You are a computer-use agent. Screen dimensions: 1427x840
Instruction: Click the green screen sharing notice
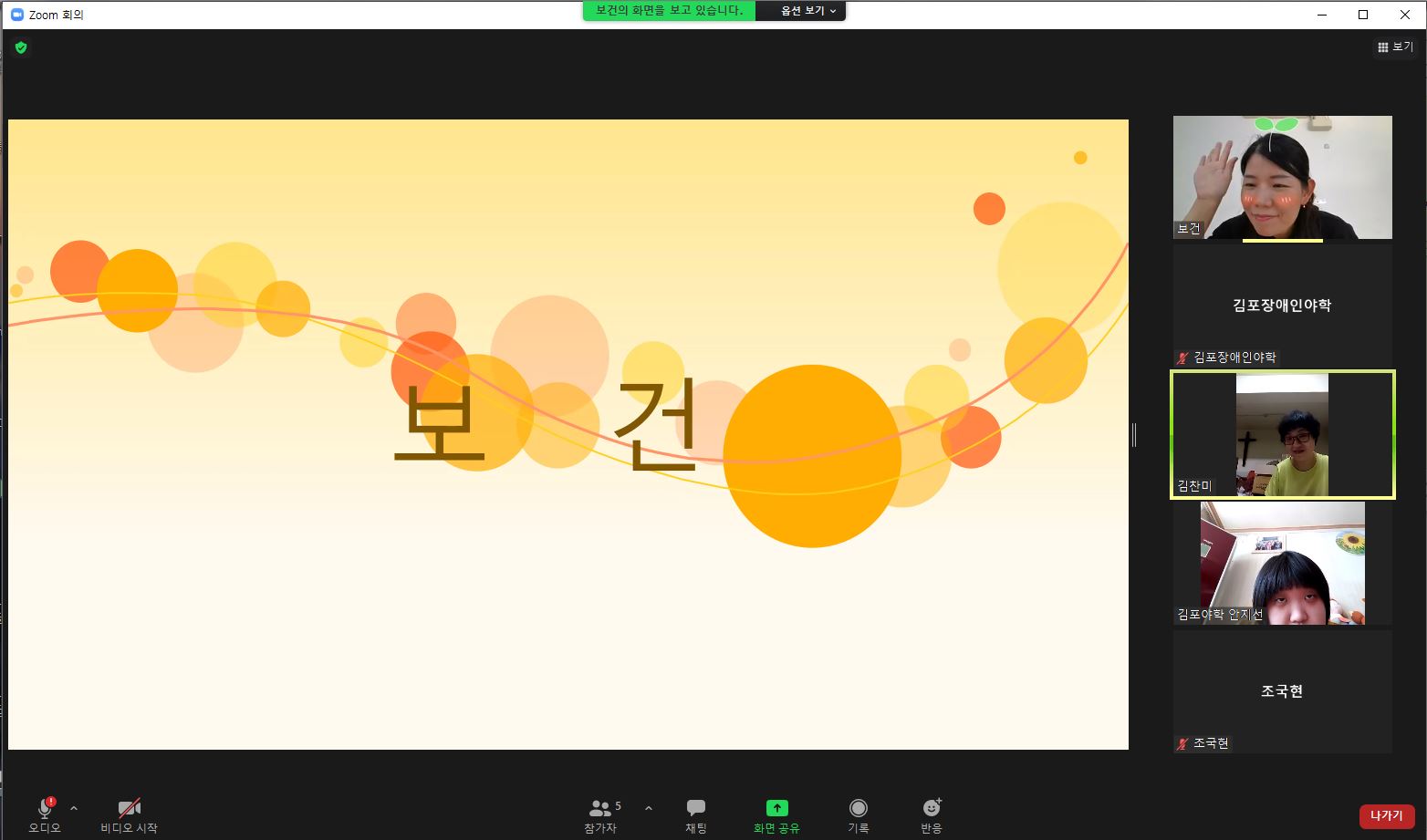[x=669, y=11]
